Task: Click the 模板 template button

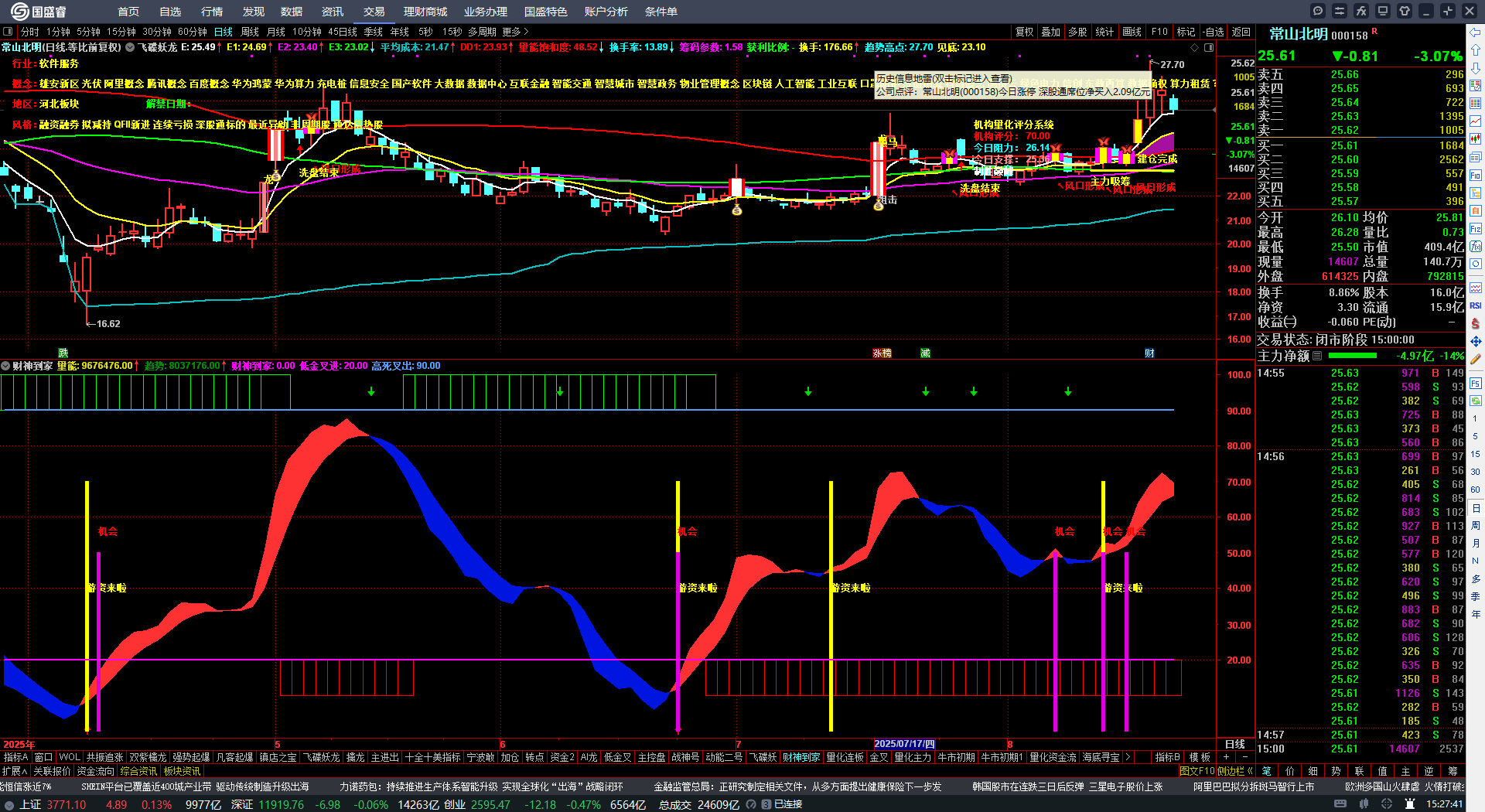Action: 1200,757
